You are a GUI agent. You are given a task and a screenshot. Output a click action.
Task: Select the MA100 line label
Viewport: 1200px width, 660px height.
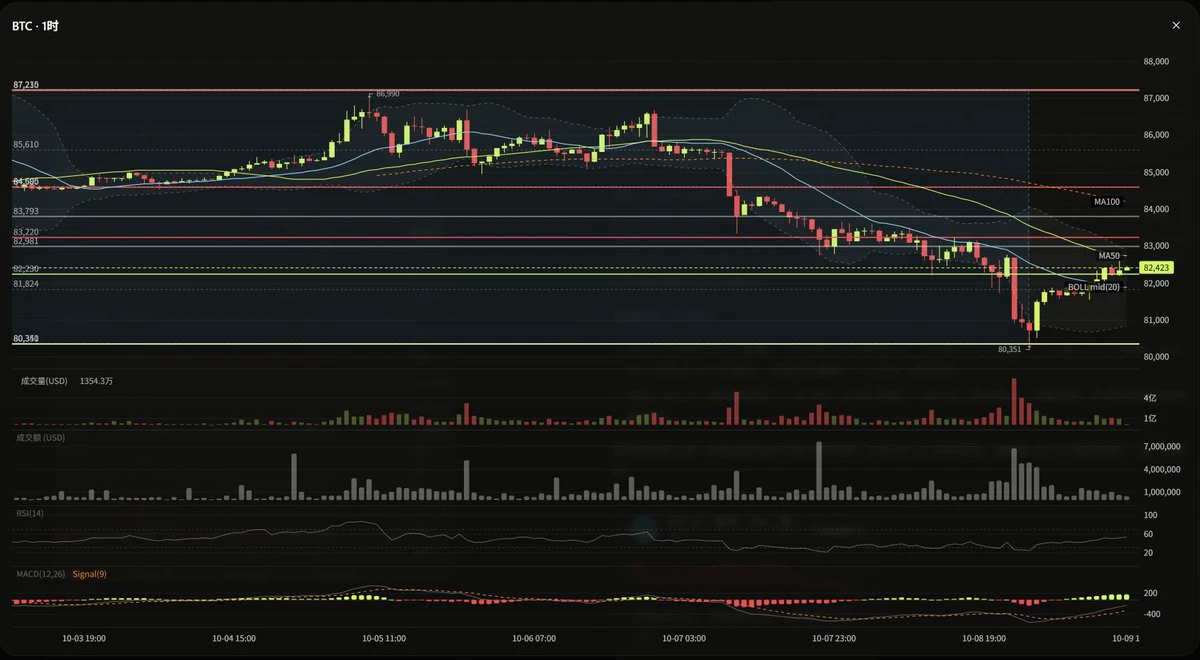[x=1107, y=202]
